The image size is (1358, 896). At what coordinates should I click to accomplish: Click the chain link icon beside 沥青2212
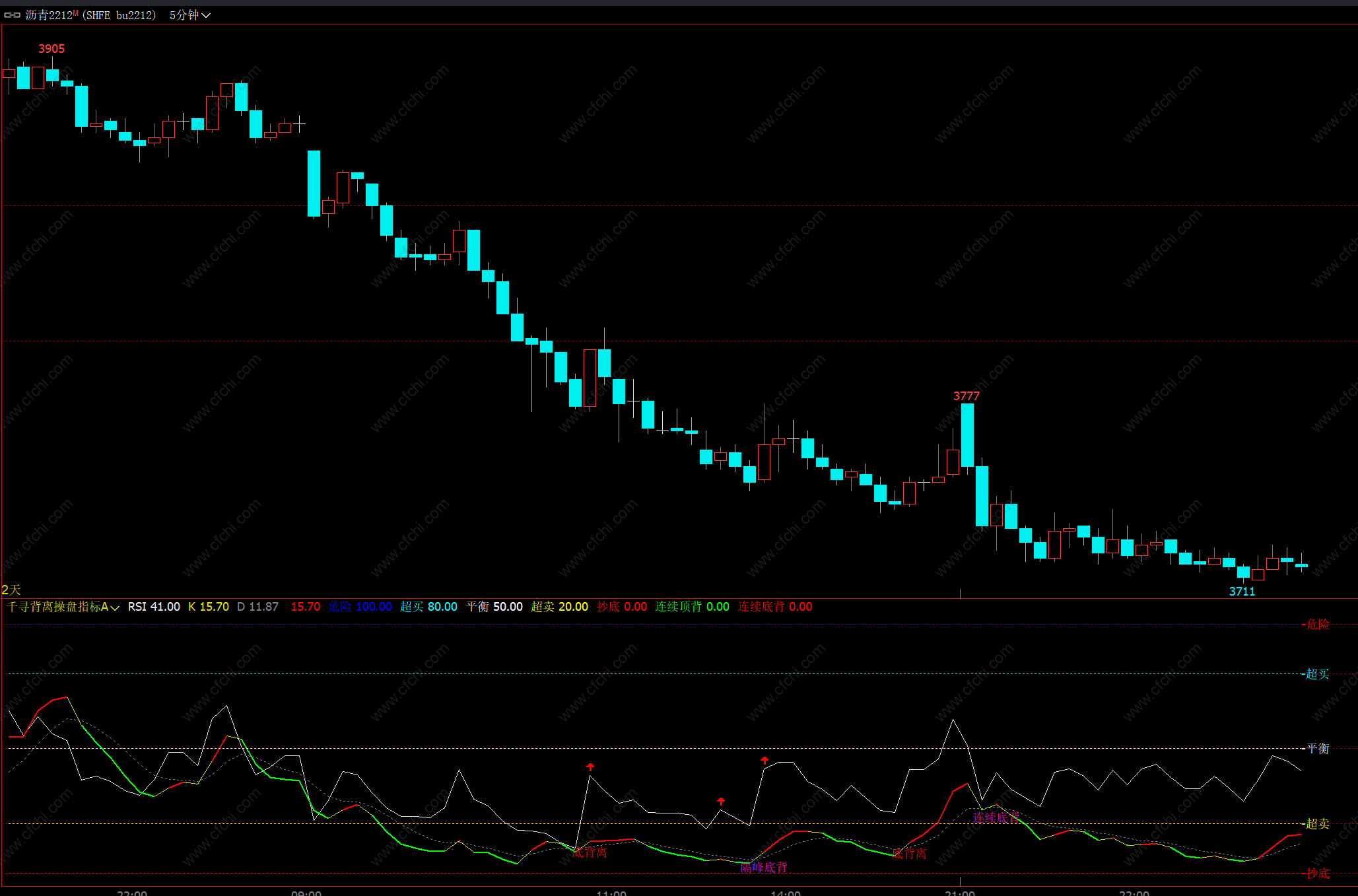(13, 15)
